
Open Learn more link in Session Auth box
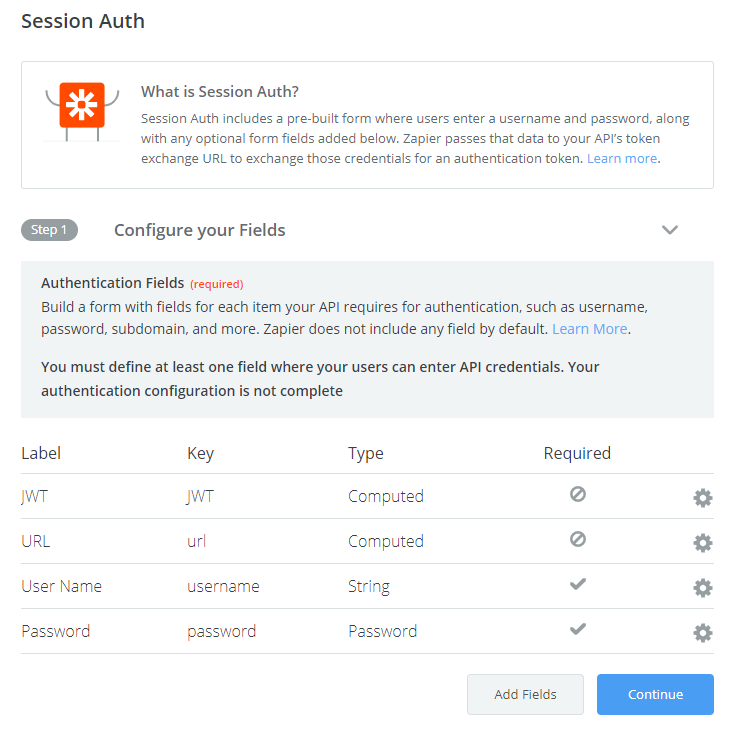(622, 158)
